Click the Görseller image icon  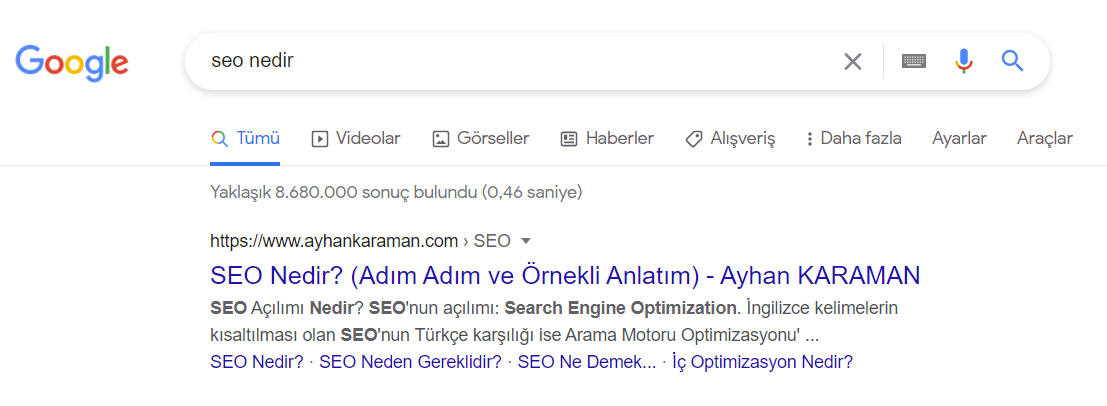tap(441, 139)
